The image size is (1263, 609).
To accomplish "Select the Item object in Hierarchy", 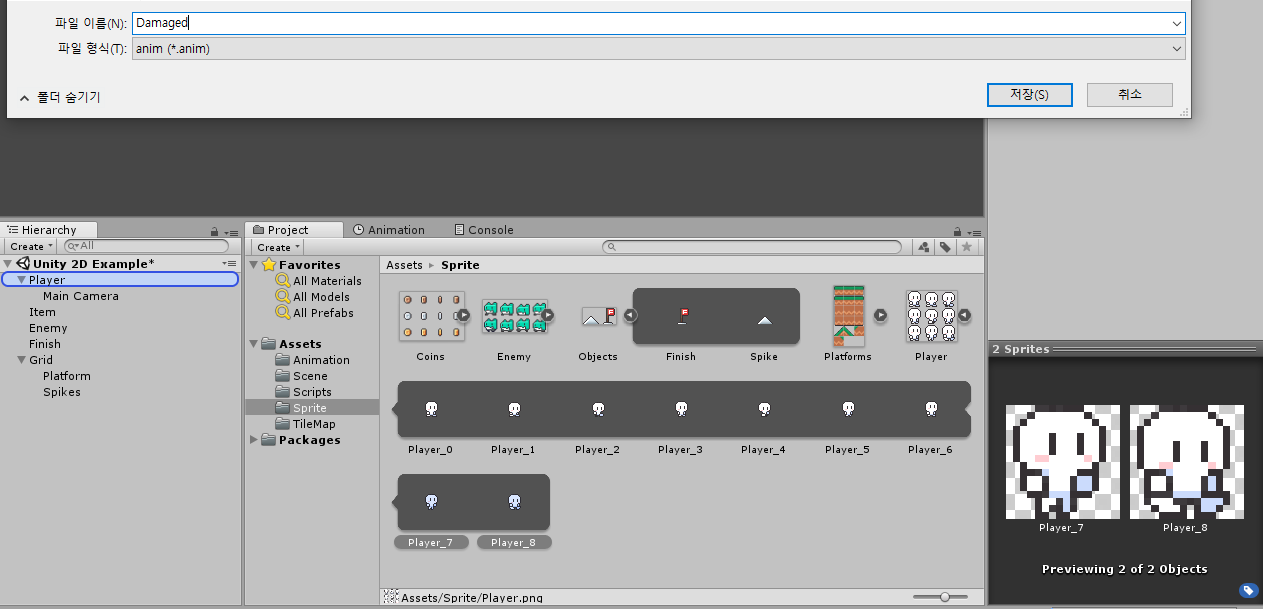I will [42, 312].
